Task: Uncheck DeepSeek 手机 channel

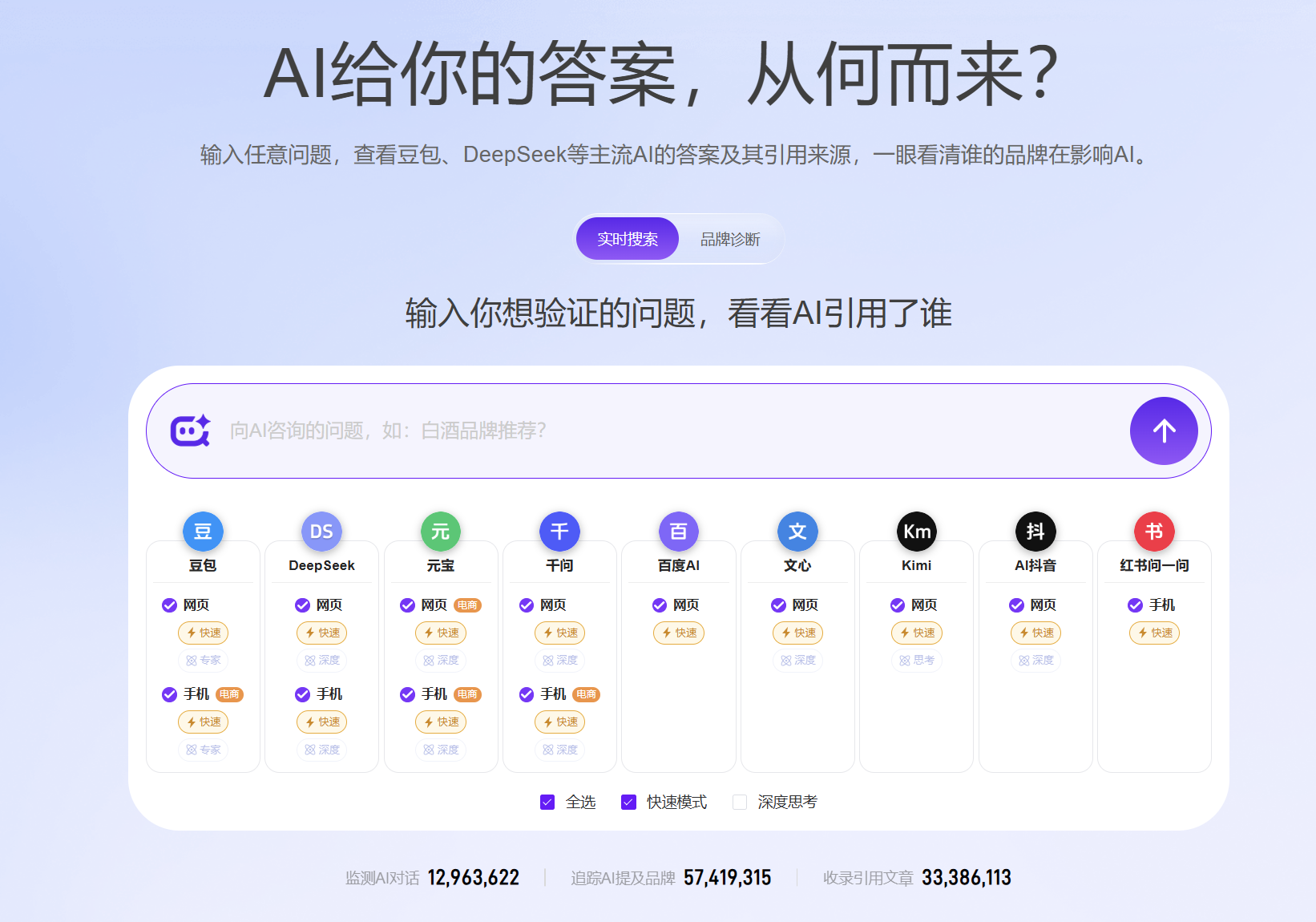Action: pos(302,694)
